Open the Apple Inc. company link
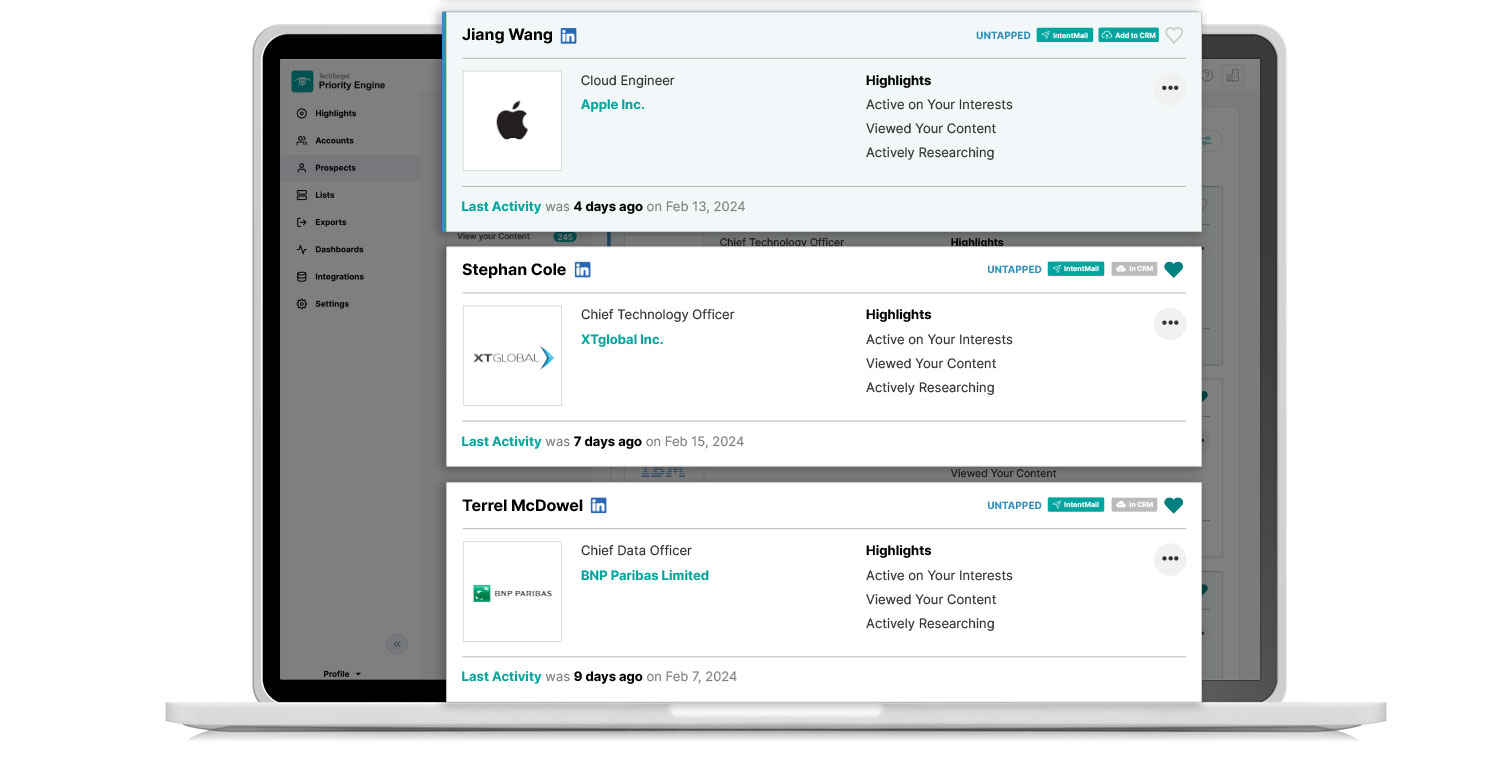The height and width of the screenshot is (762, 1500). 613,105
